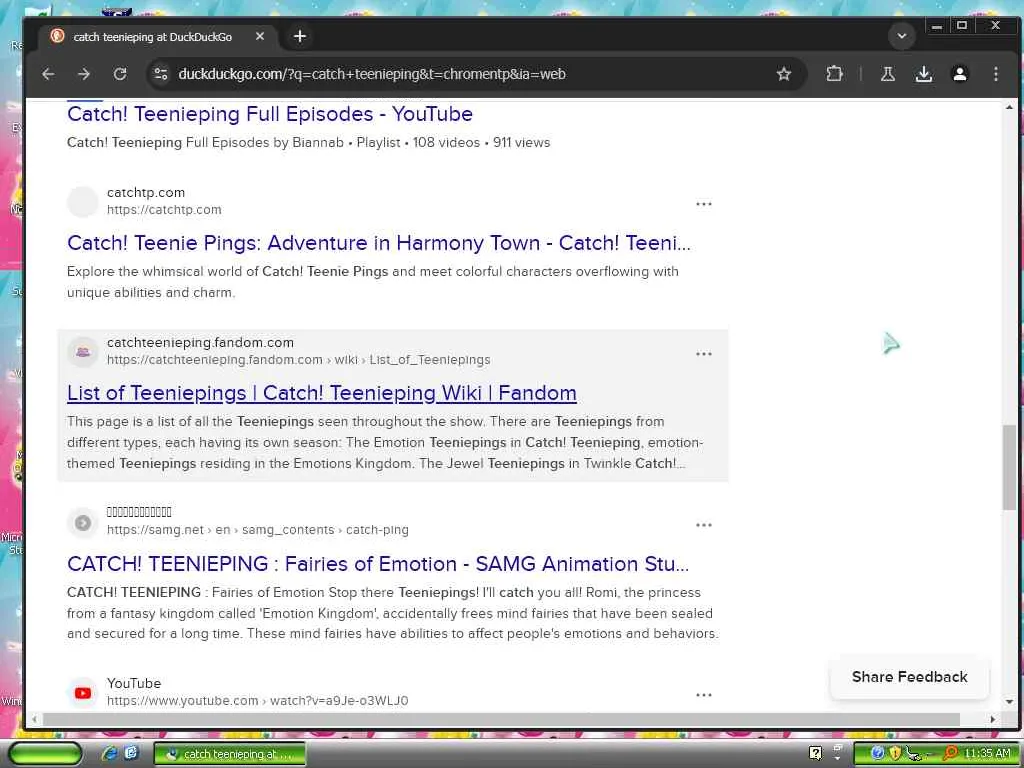Click the scroll up arrow
Viewport: 1024px width, 768px height.
pos(1010,107)
